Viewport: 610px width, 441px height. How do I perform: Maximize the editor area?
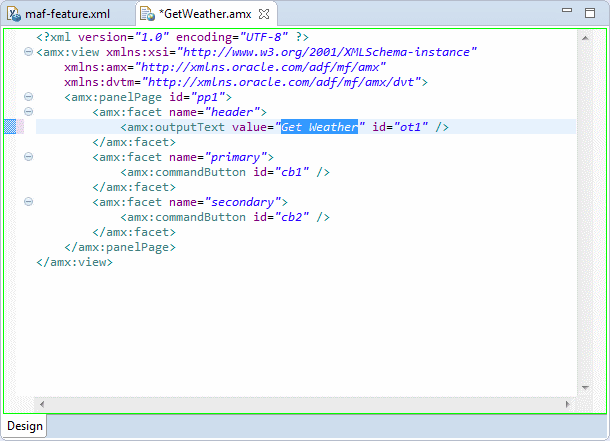(590, 13)
